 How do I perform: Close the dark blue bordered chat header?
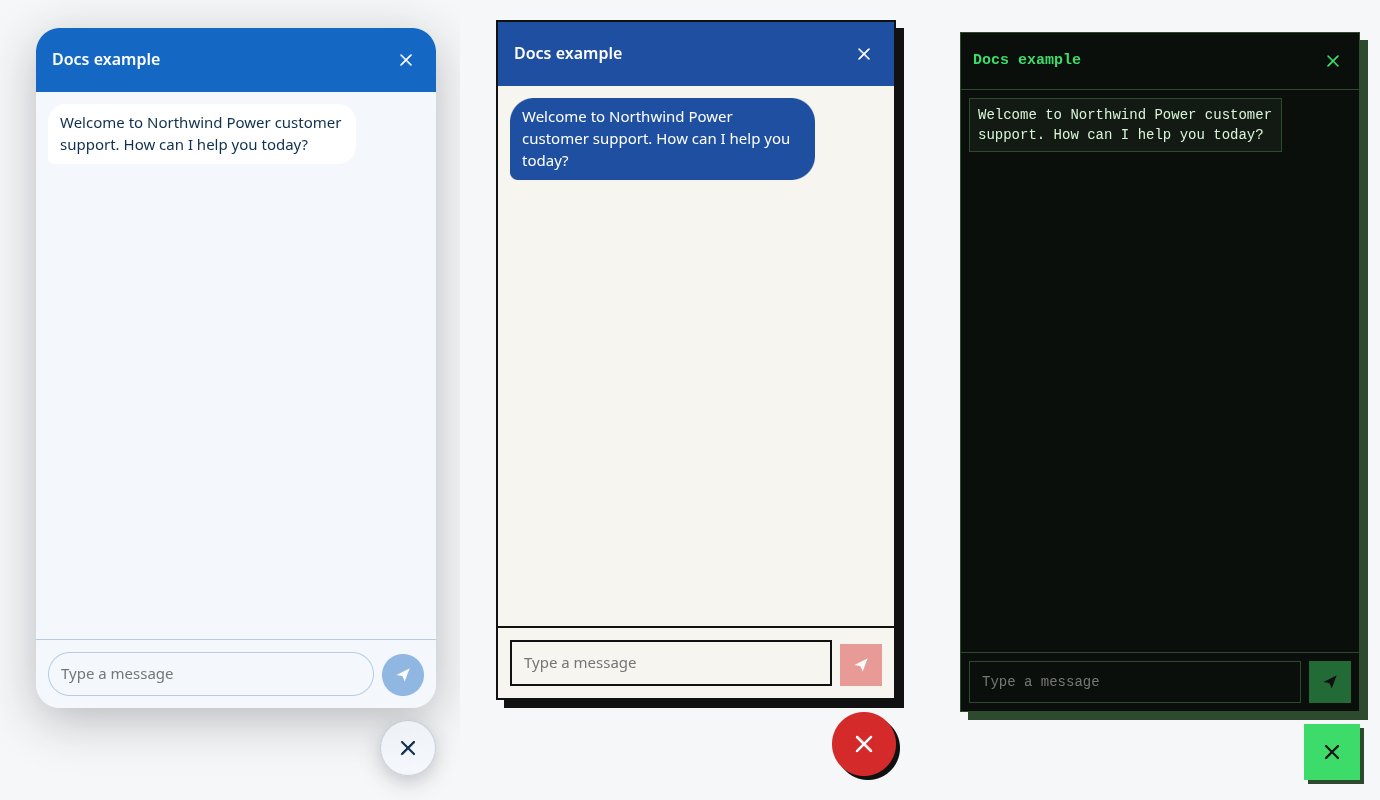864,54
